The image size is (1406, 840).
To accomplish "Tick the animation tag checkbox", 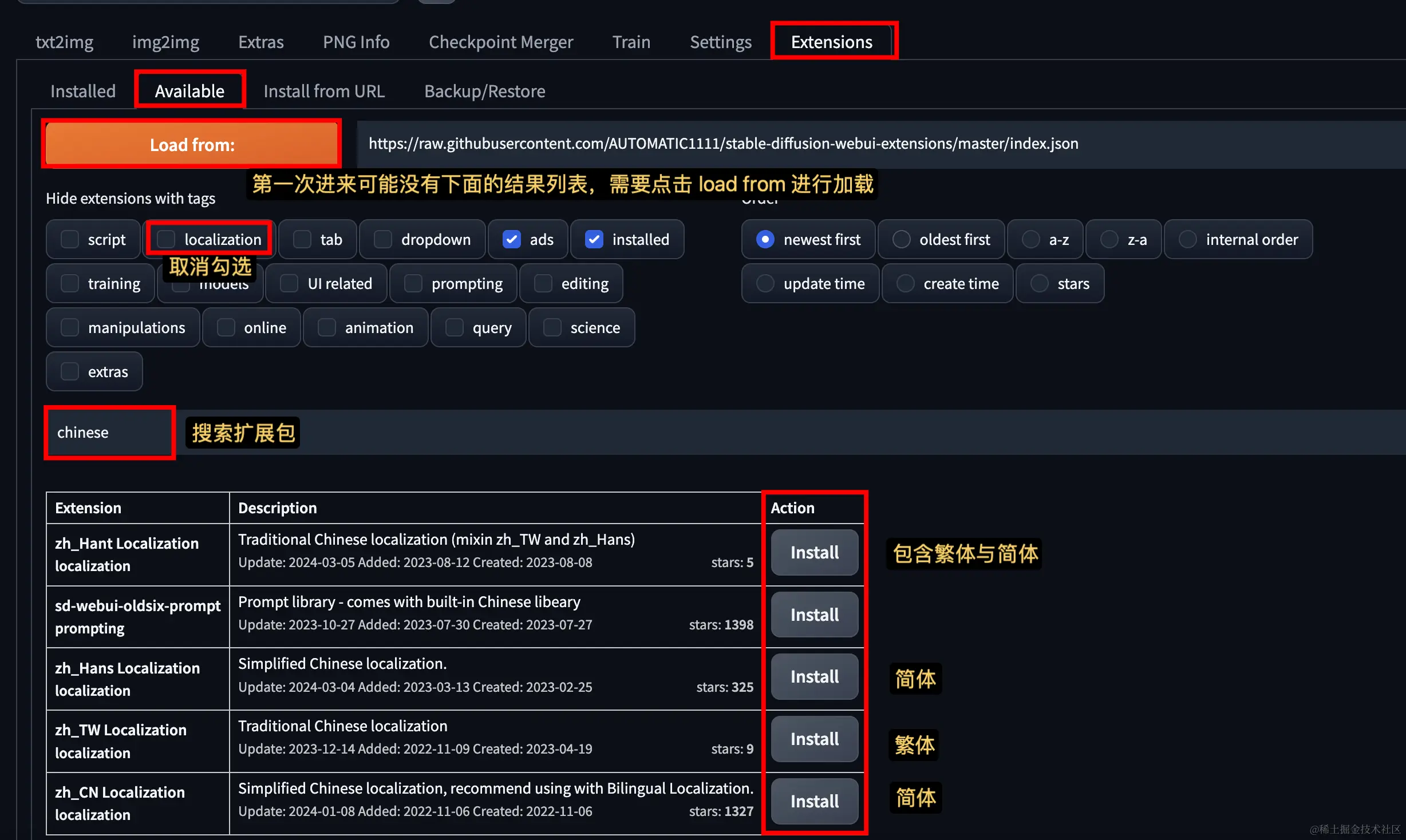I will click(x=327, y=327).
